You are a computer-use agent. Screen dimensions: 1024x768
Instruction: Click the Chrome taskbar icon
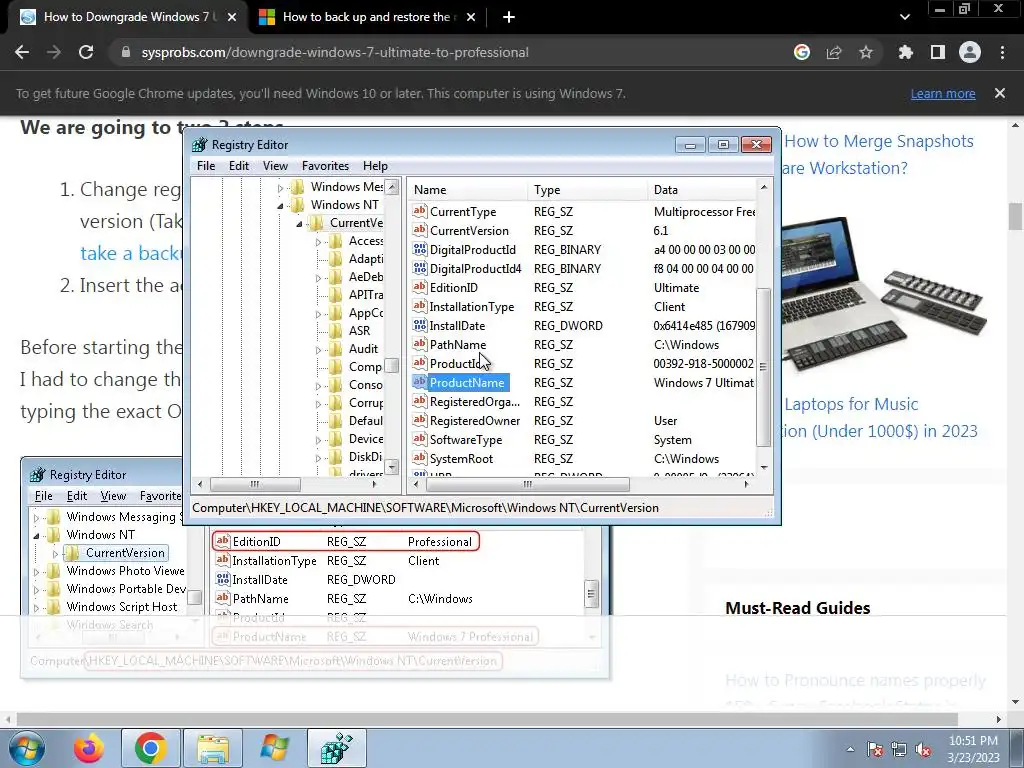[150, 748]
